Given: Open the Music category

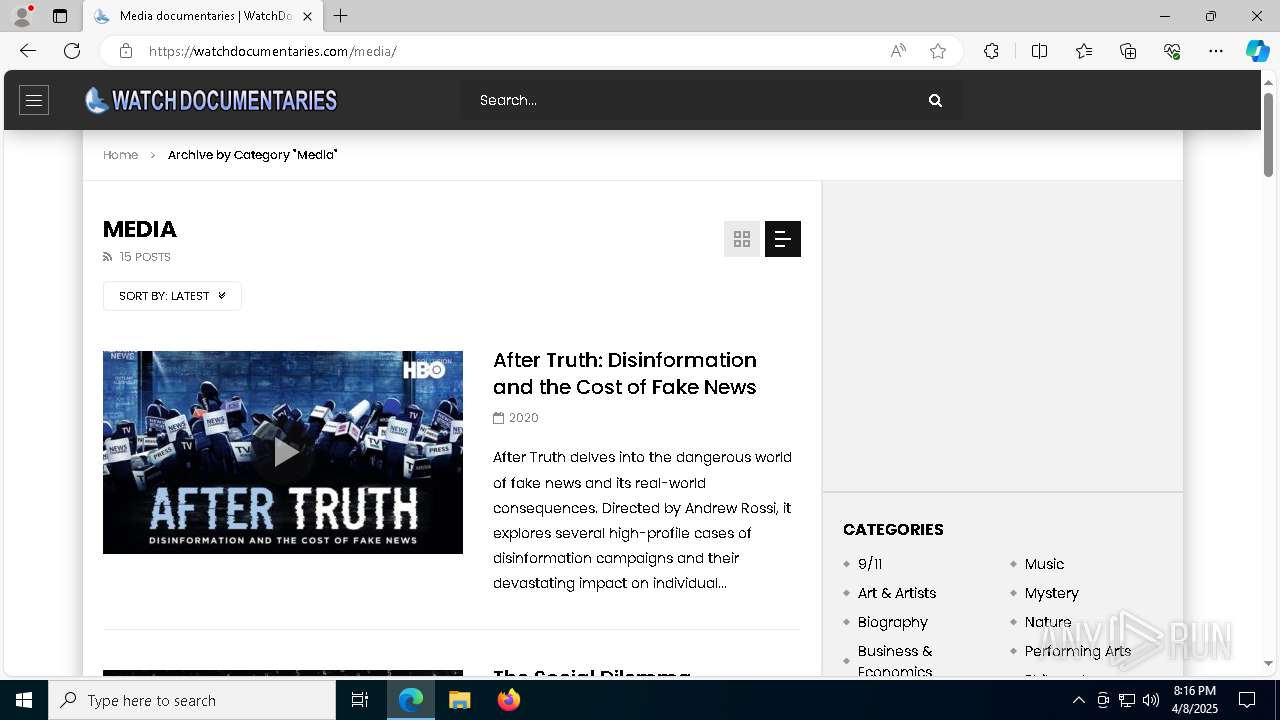Looking at the screenshot, I should [x=1044, y=564].
